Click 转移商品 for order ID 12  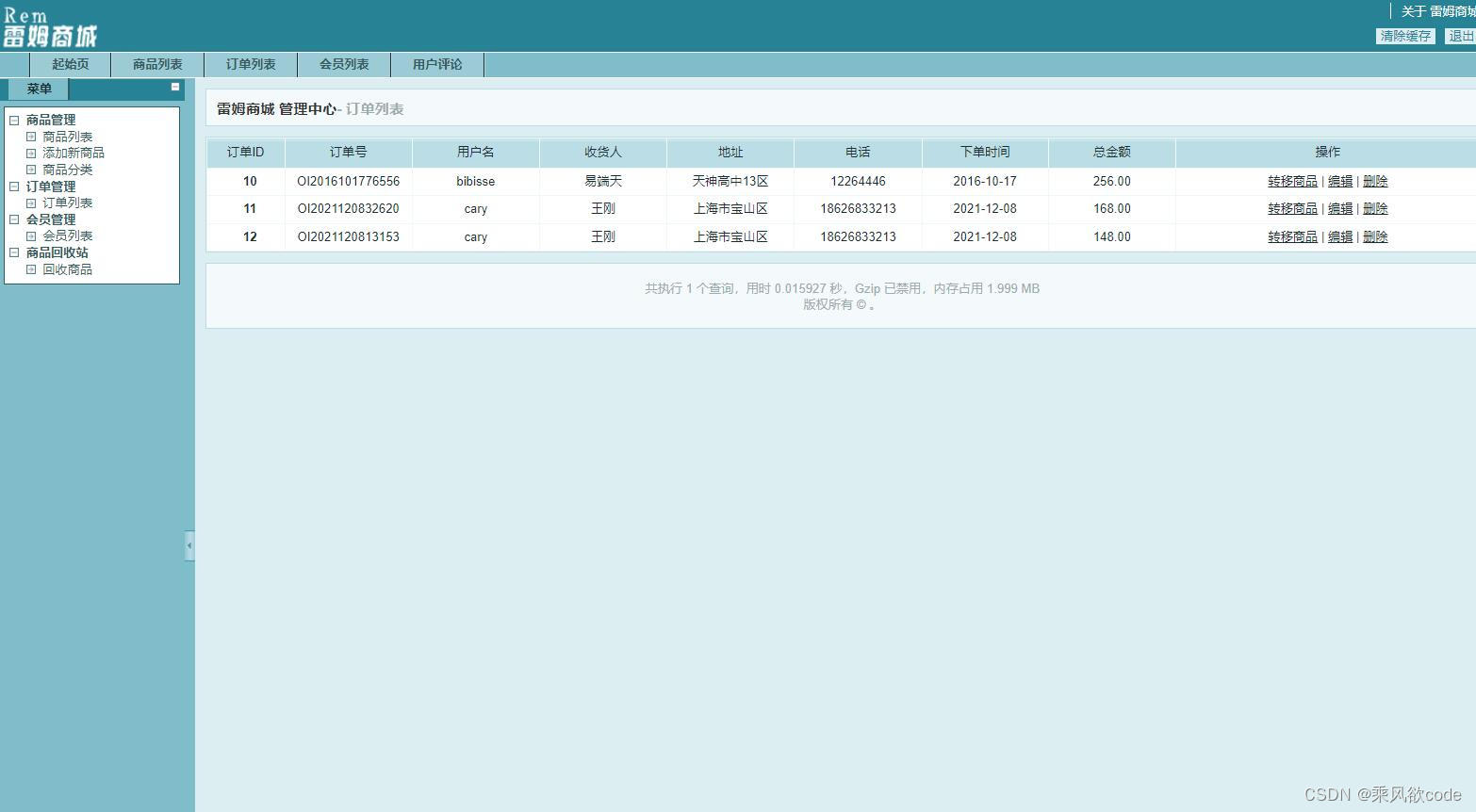[x=1292, y=236]
